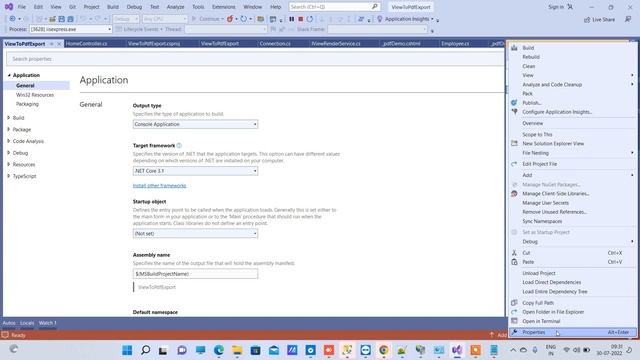The height and width of the screenshot is (360, 640).
Task: Click the feedback icon at top right
Action: pos(628,19)
